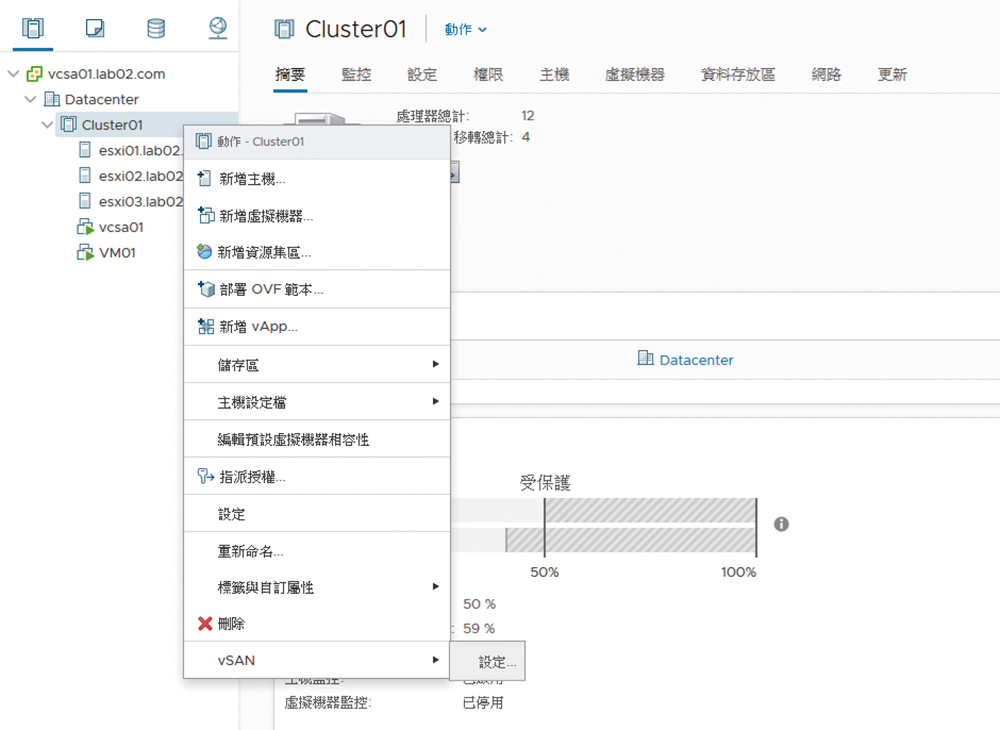
Task: Click the 已停用 status text
Action: coord(483,703)
